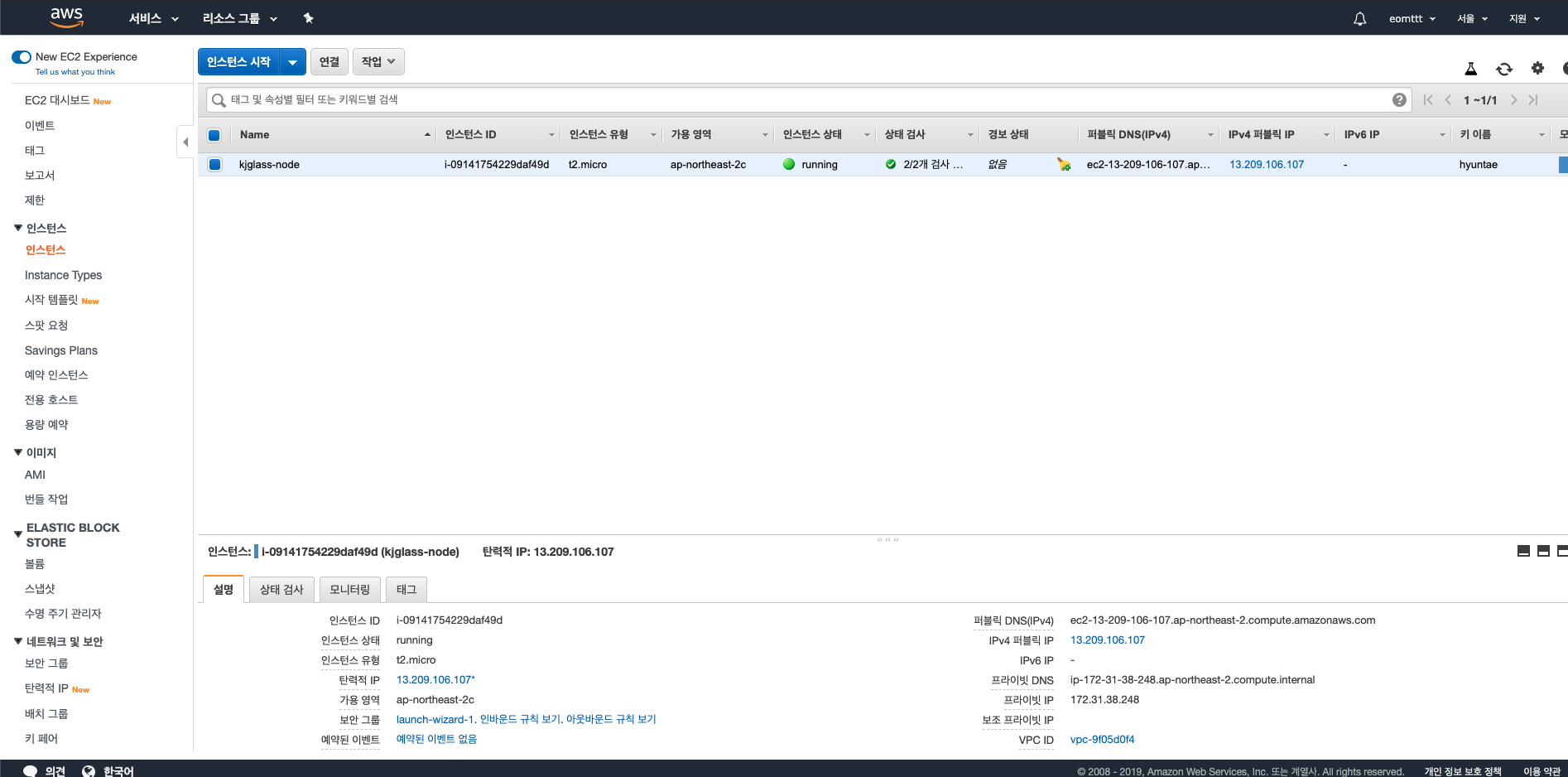1568x777 pixels.
Task: Collapse the left navigation sidebar
Action: point(185,142)
